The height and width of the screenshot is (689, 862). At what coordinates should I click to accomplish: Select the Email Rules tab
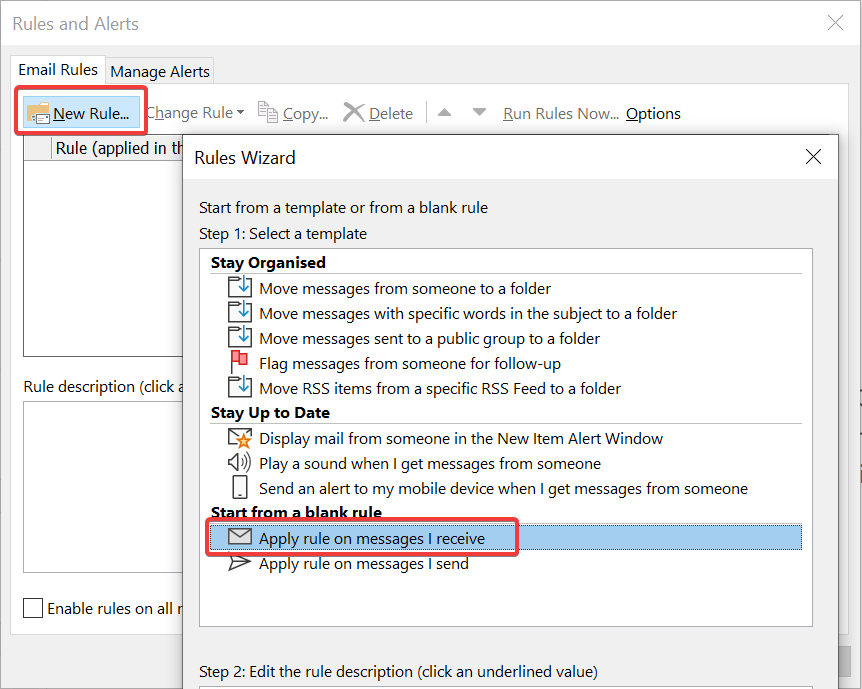coord(58,70)
